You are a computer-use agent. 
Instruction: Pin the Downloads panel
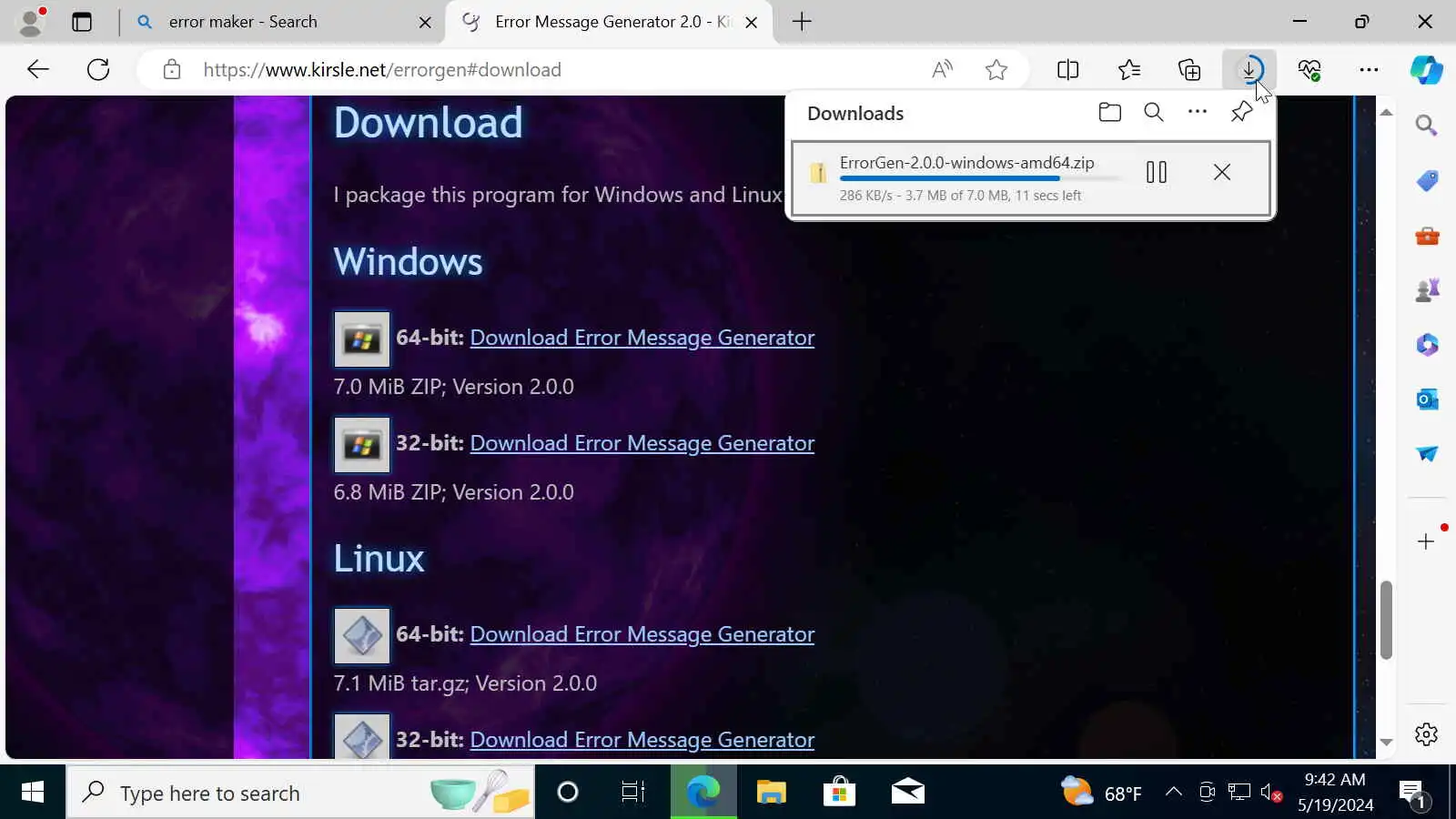point(1241,113)
